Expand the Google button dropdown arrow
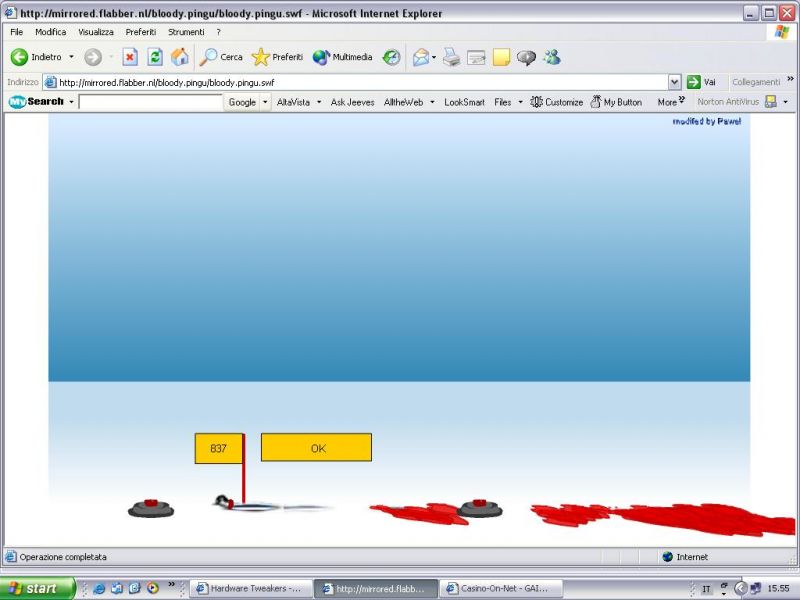 265,102
